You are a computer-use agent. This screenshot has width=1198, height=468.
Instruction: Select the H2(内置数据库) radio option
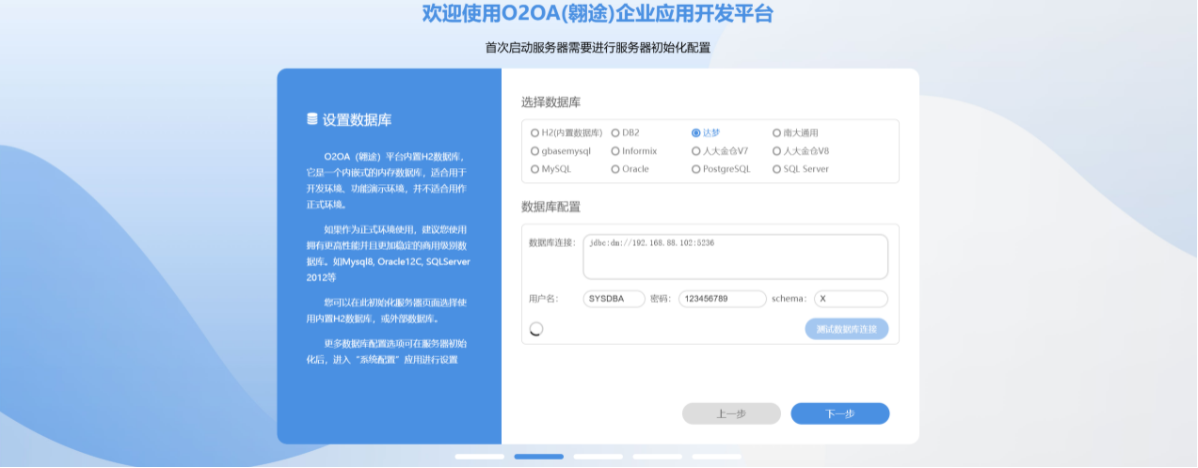click(x=566, y=132)
